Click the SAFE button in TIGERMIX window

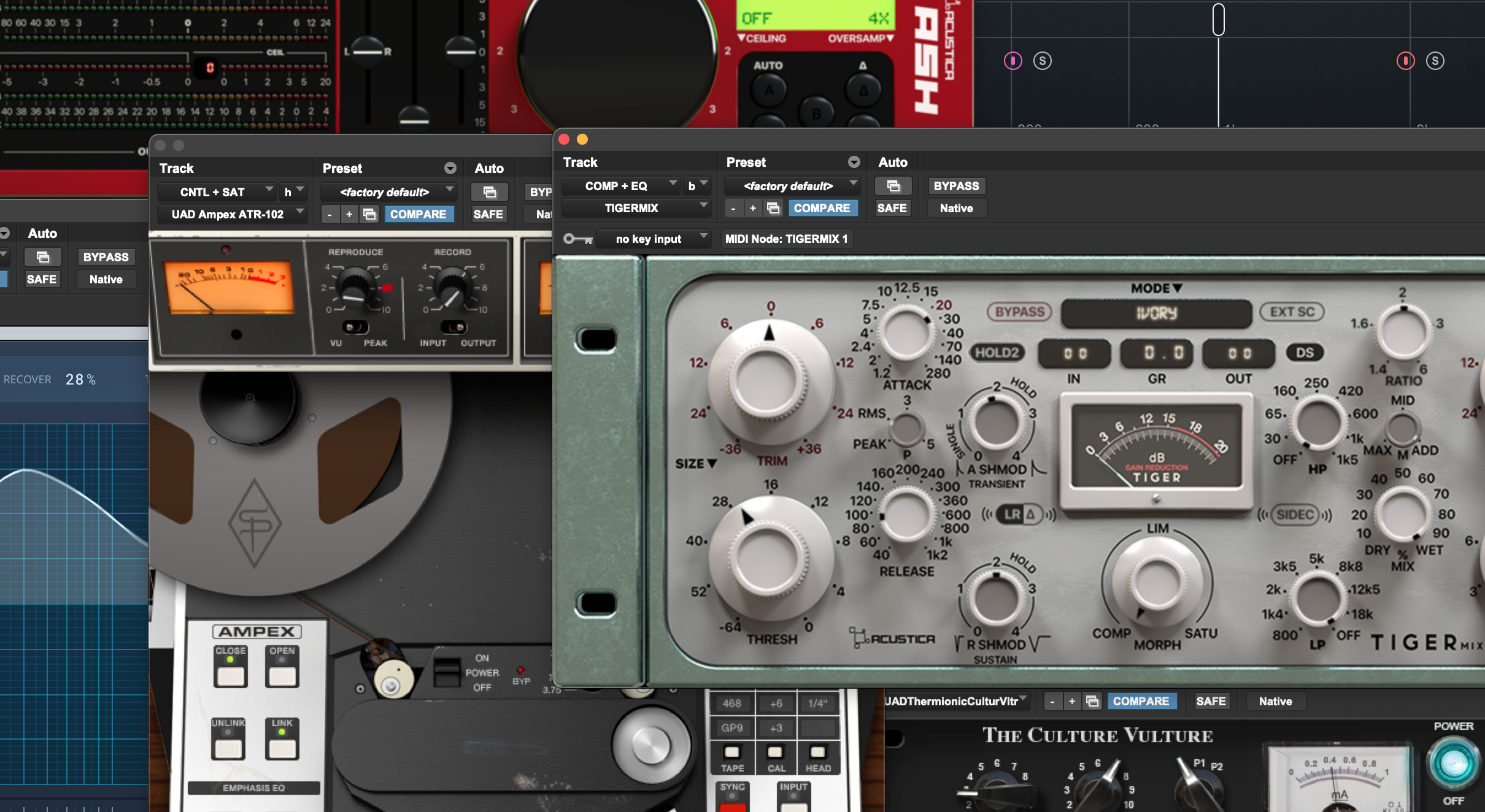[892, 208]
